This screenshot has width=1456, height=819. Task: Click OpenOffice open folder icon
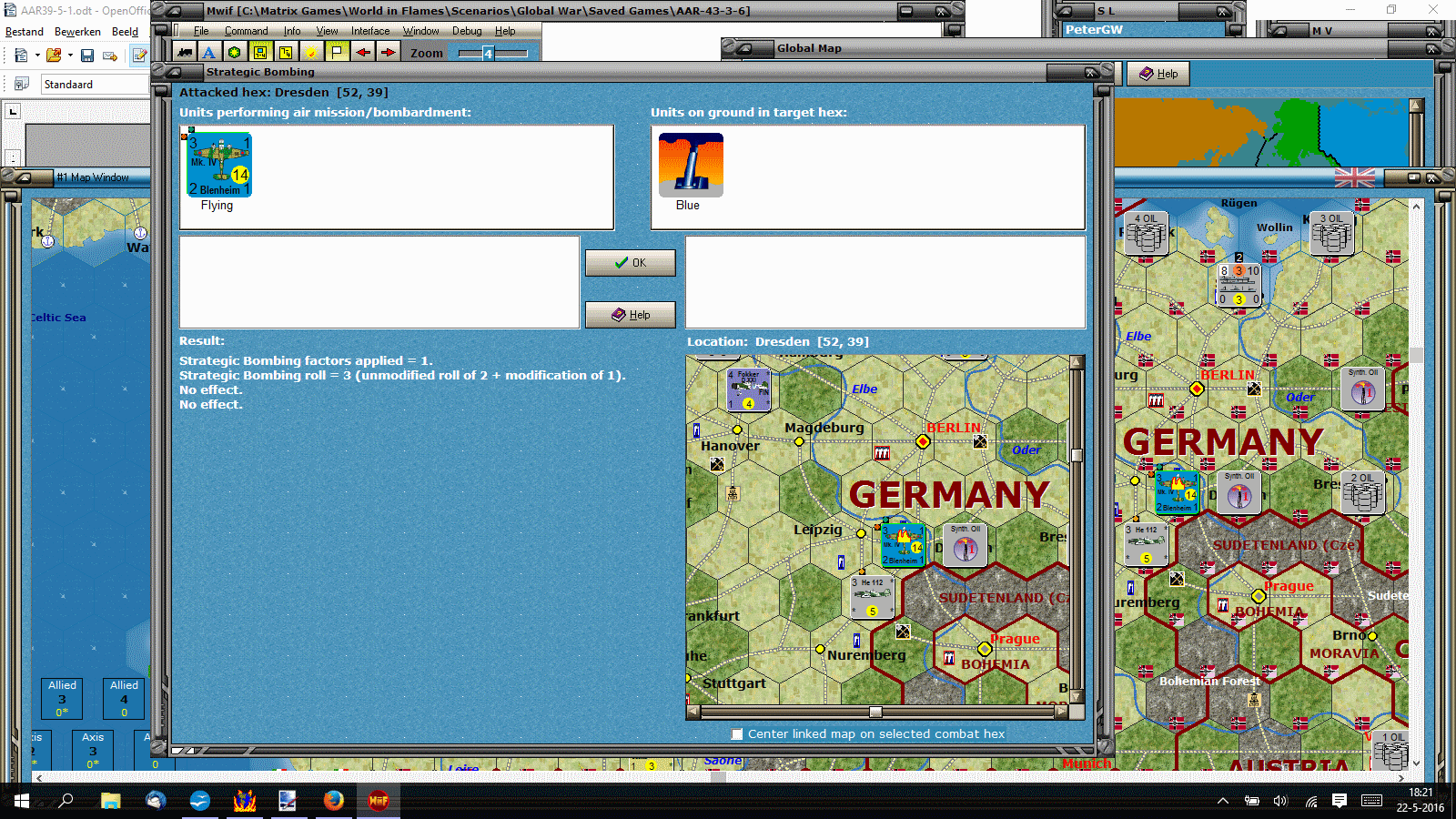pyautogui.click(x=54, y=56)
